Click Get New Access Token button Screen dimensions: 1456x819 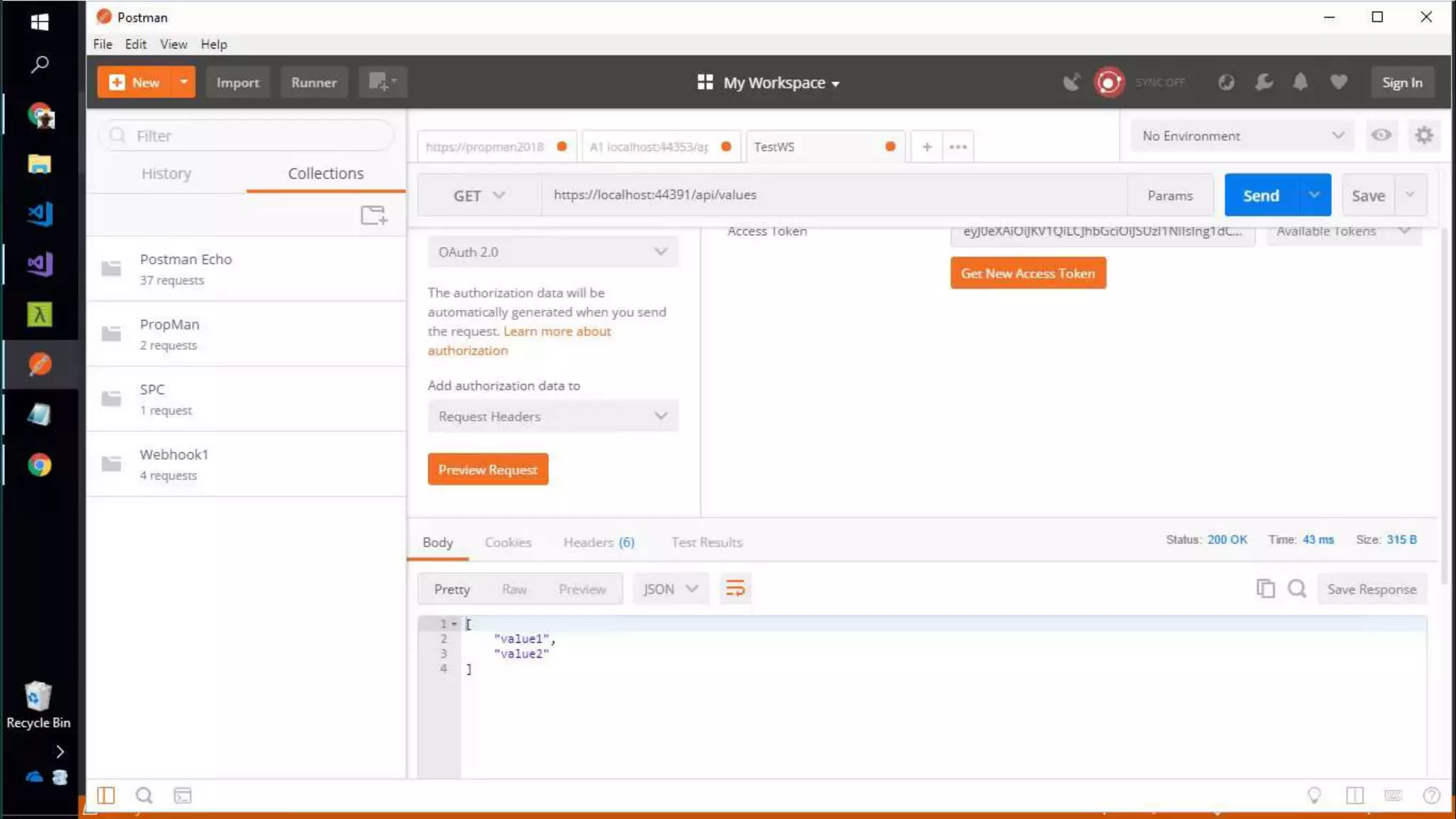(1027, 273)
